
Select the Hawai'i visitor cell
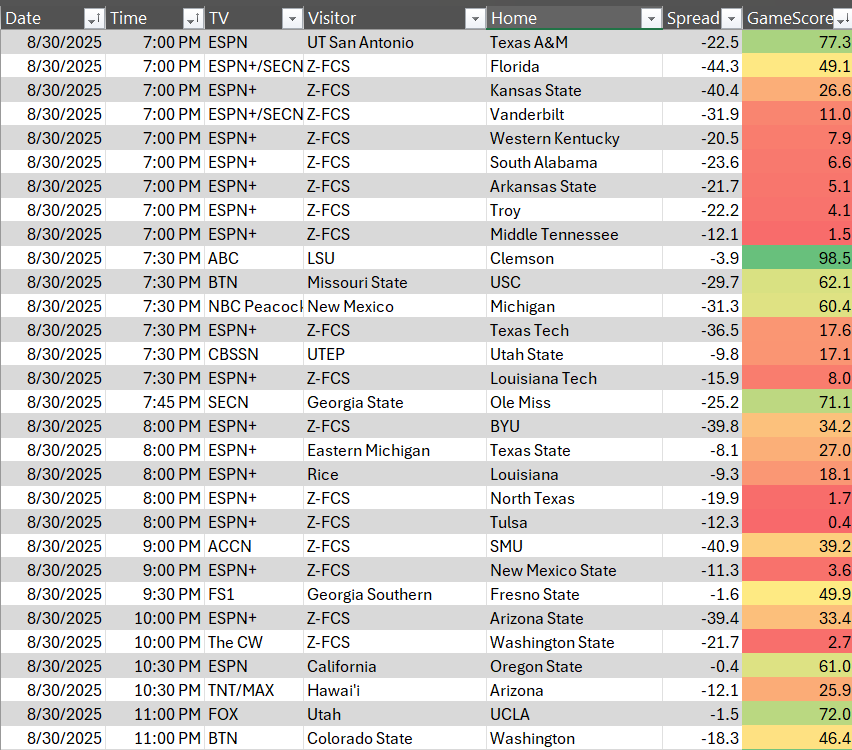point(395,690)
